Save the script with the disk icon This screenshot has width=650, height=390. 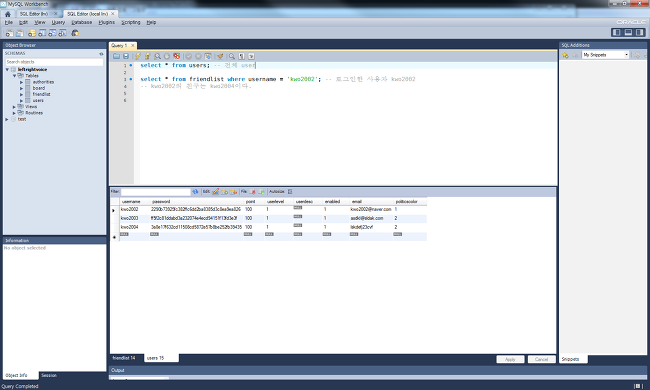[126, 56]
